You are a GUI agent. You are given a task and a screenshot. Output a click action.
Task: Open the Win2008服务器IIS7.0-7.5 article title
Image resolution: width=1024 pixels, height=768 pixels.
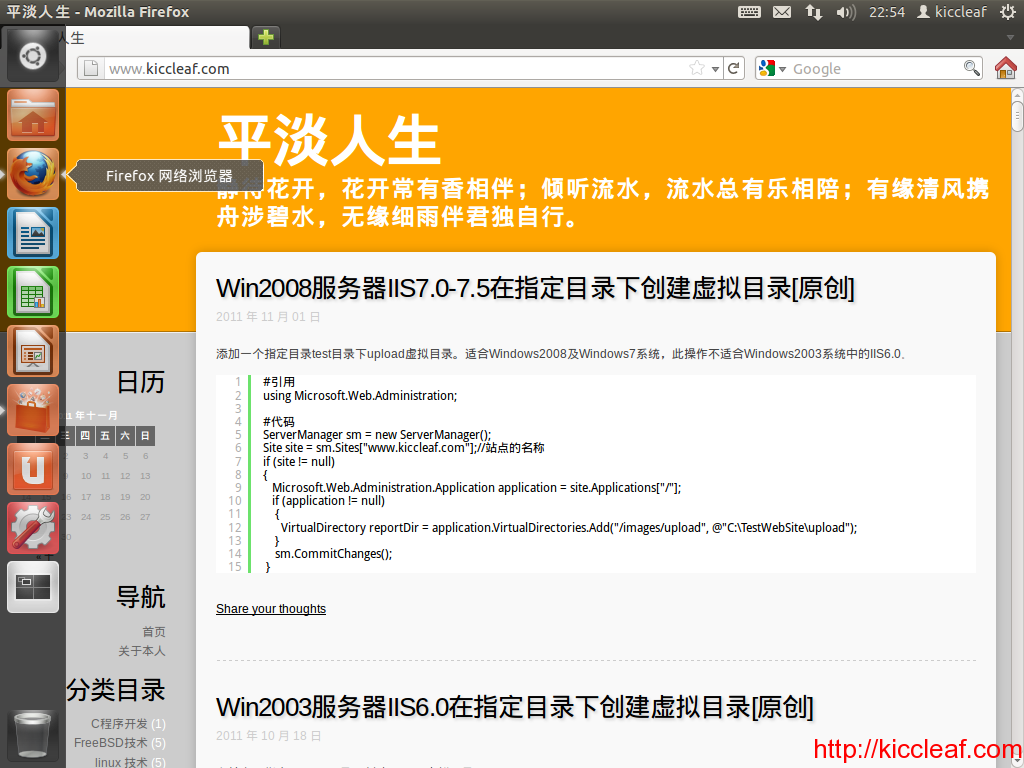tap(535, 288)
